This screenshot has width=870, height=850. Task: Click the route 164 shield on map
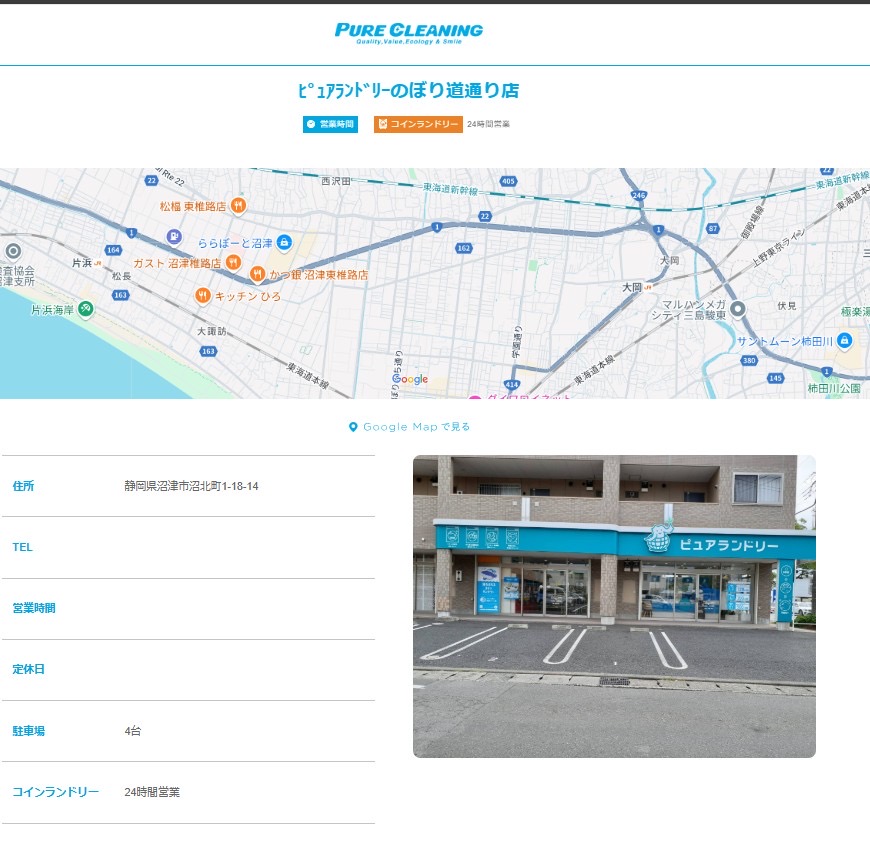click(113, 250)
